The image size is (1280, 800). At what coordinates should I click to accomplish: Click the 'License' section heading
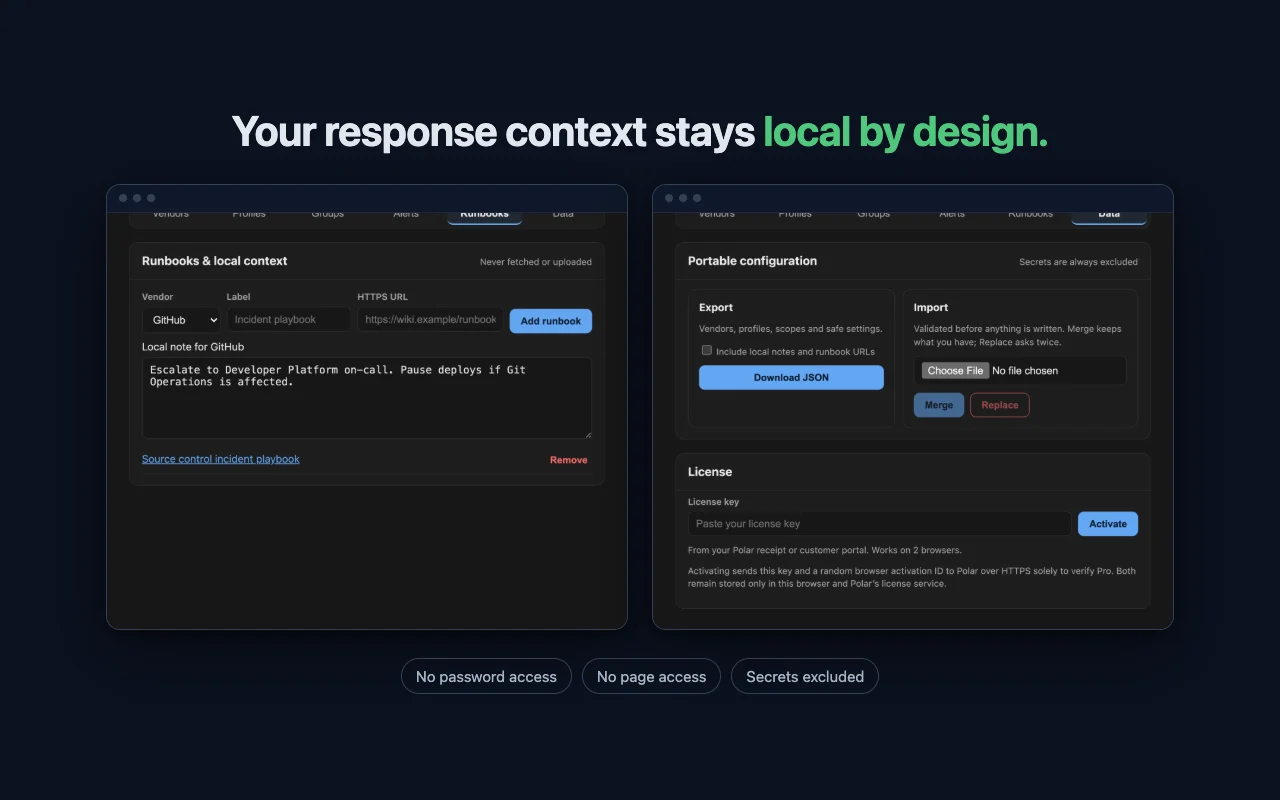tap(710, 472)
